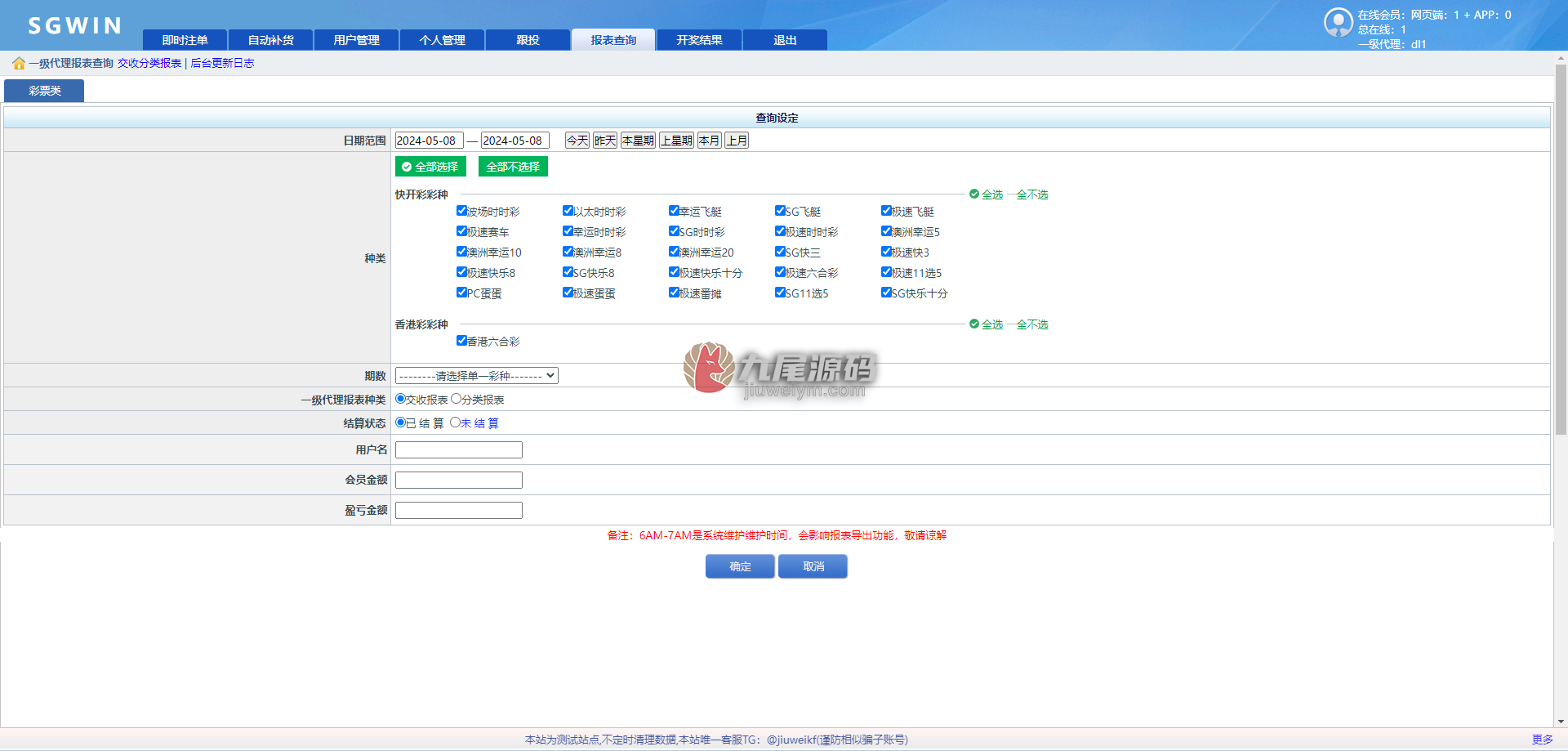Viewport: 1568px width, 751px height.
Task: Click the home icon in breadcrumb
Action: pyautogui.click(x=19, y=63)
